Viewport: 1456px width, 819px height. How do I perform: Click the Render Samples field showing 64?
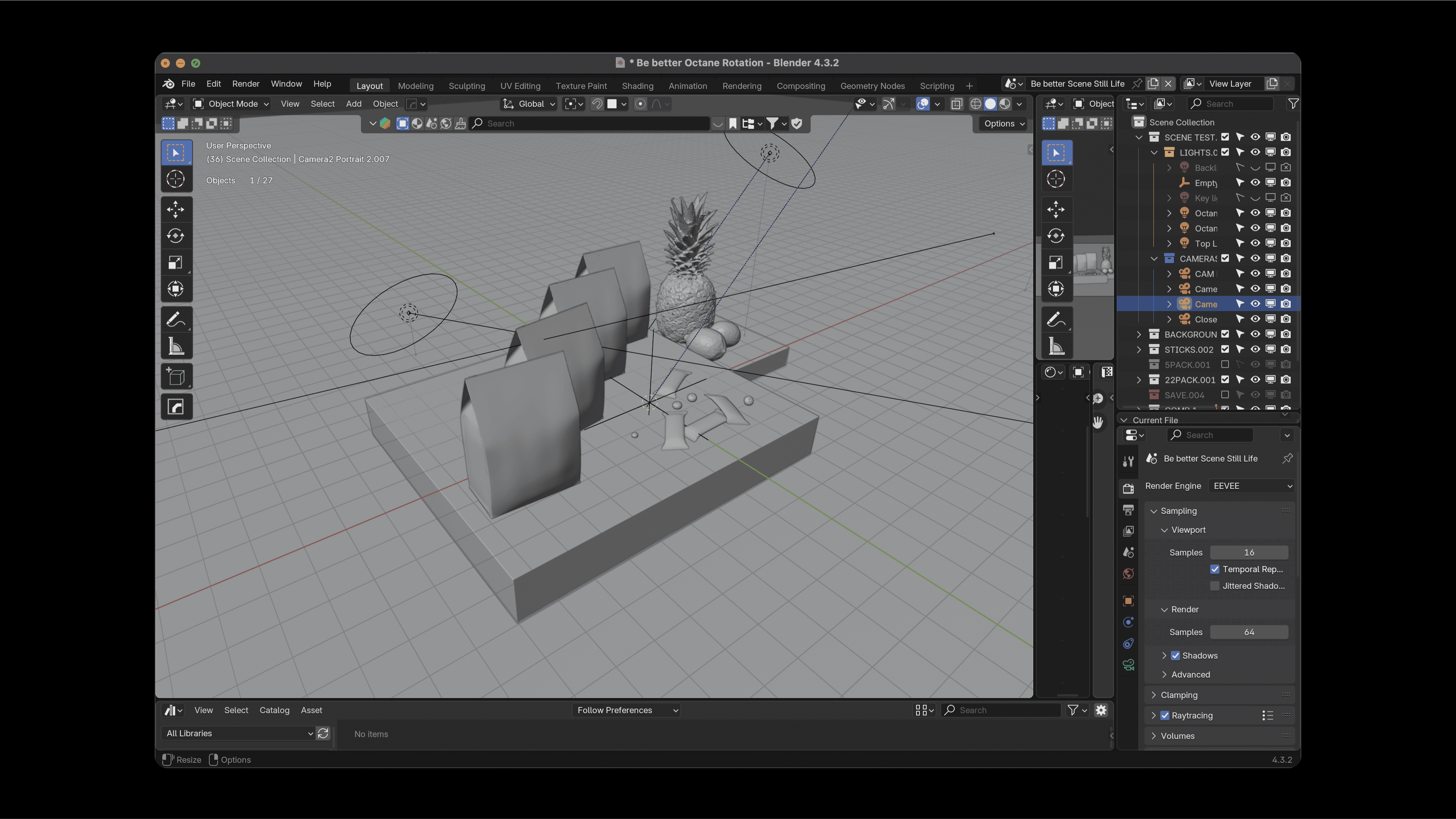tap(1249, 632)
